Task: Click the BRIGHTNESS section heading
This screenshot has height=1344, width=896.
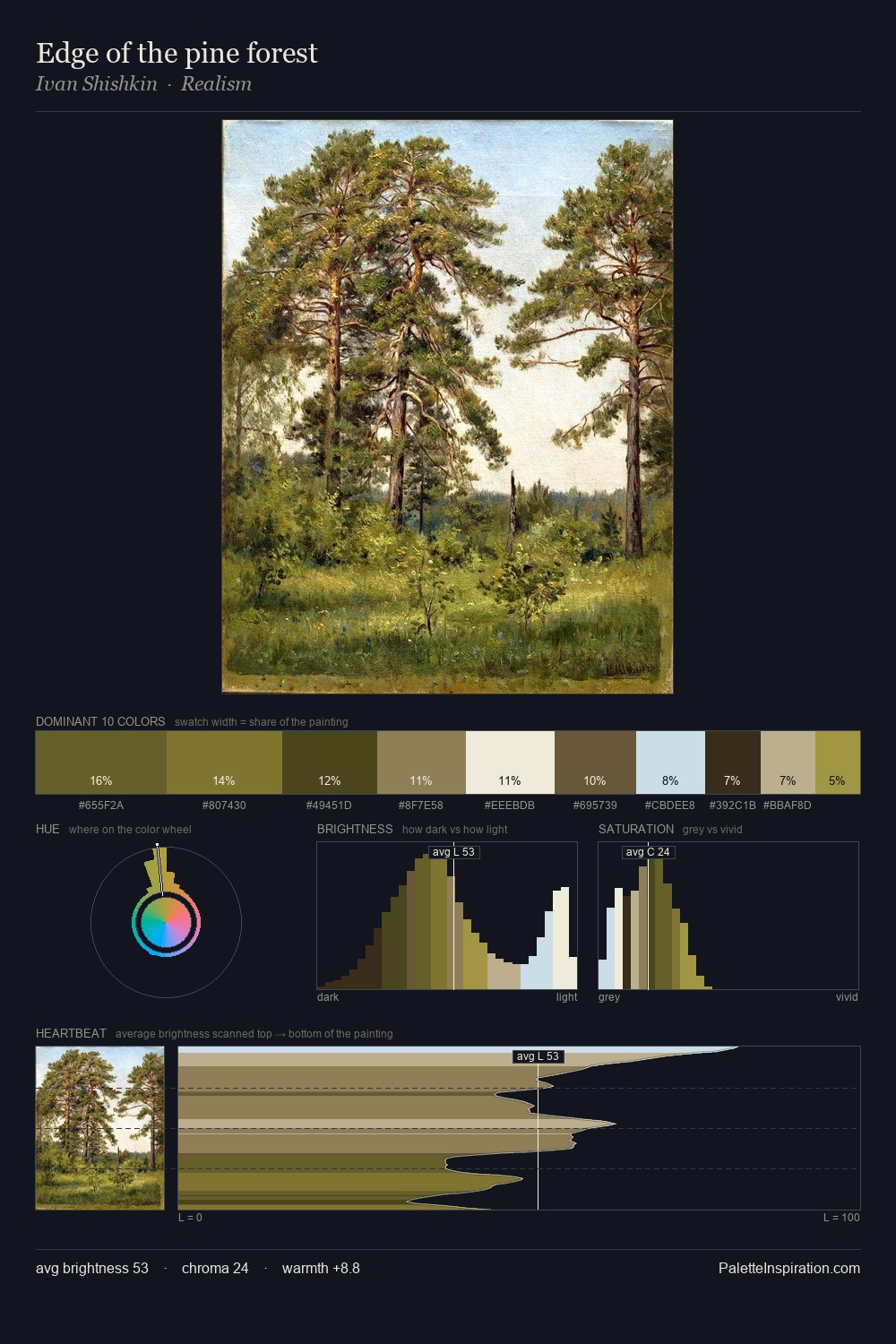Action: tap(355, 829)
